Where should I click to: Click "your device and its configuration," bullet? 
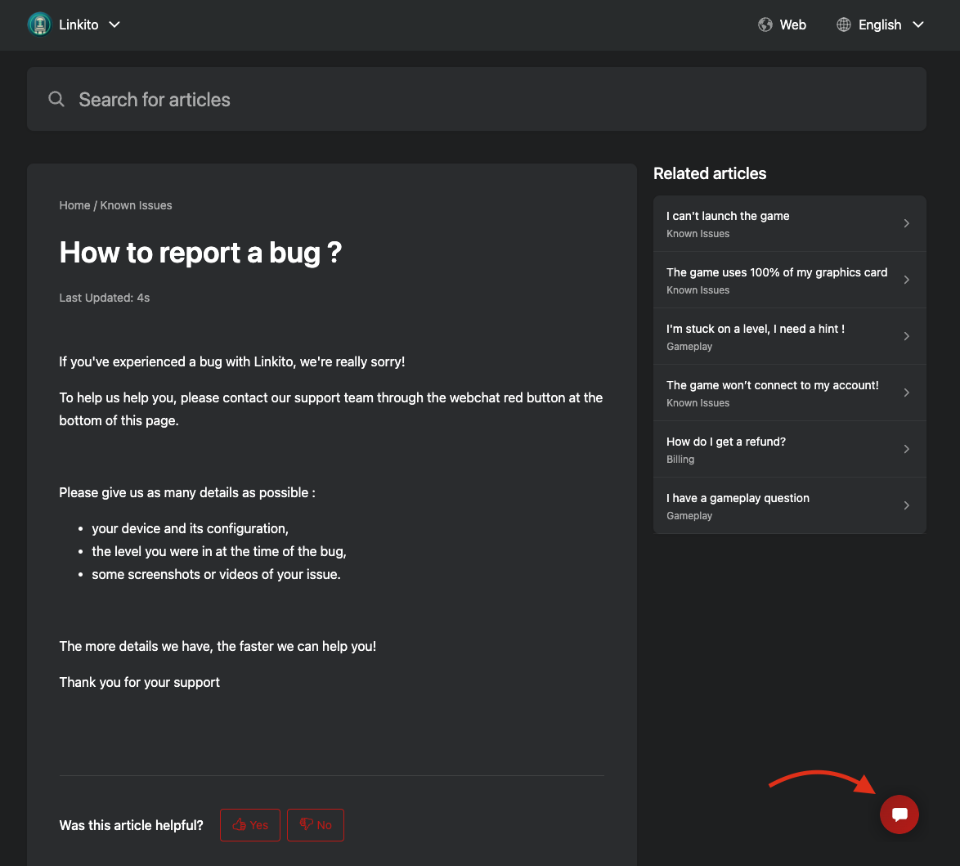click(190, 529)
